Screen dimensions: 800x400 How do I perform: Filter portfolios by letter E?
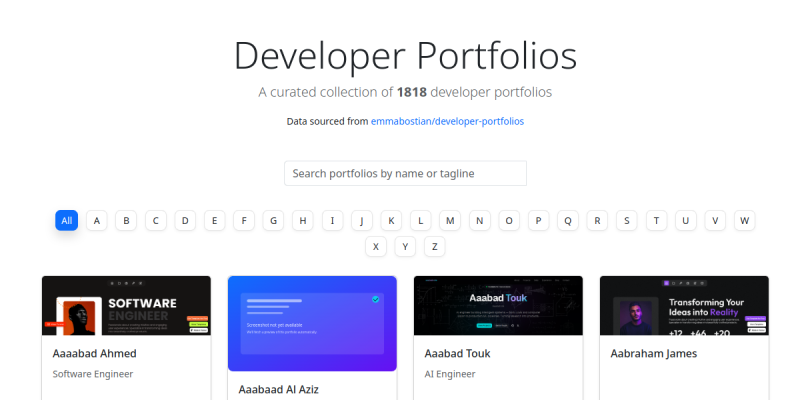pyautogui.click(x=214, y=220)
